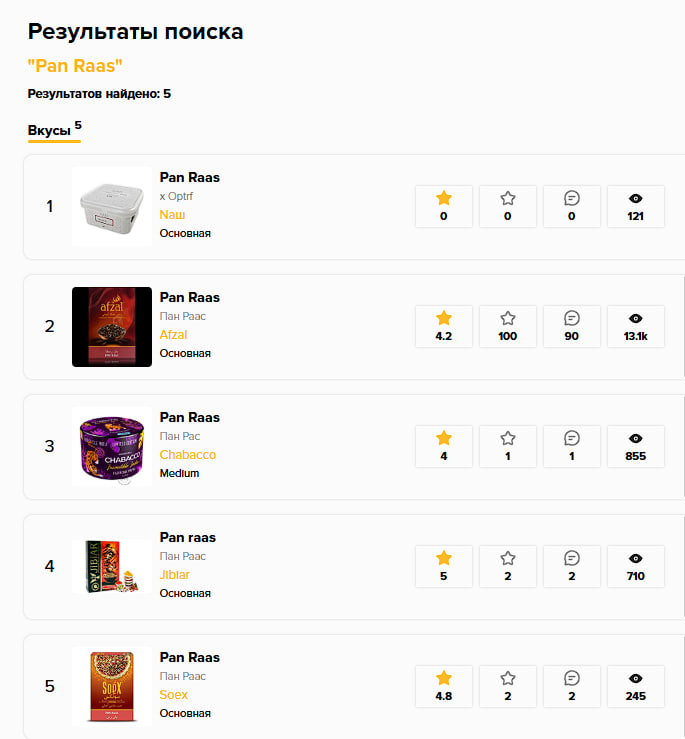685x739 pixels.
Task: Click the outlined star count on Chabacco Pan Raas
Action: 508,446
